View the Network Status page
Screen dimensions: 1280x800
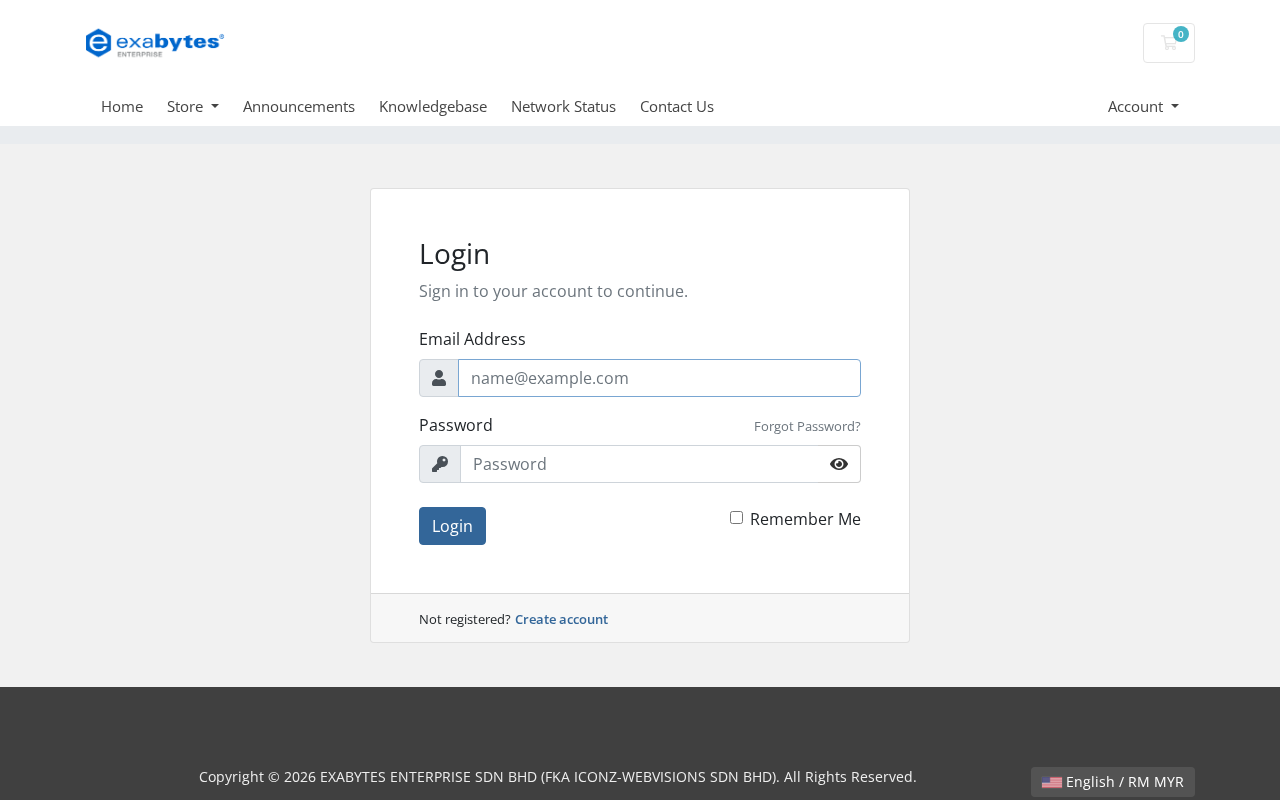(563, 106)
